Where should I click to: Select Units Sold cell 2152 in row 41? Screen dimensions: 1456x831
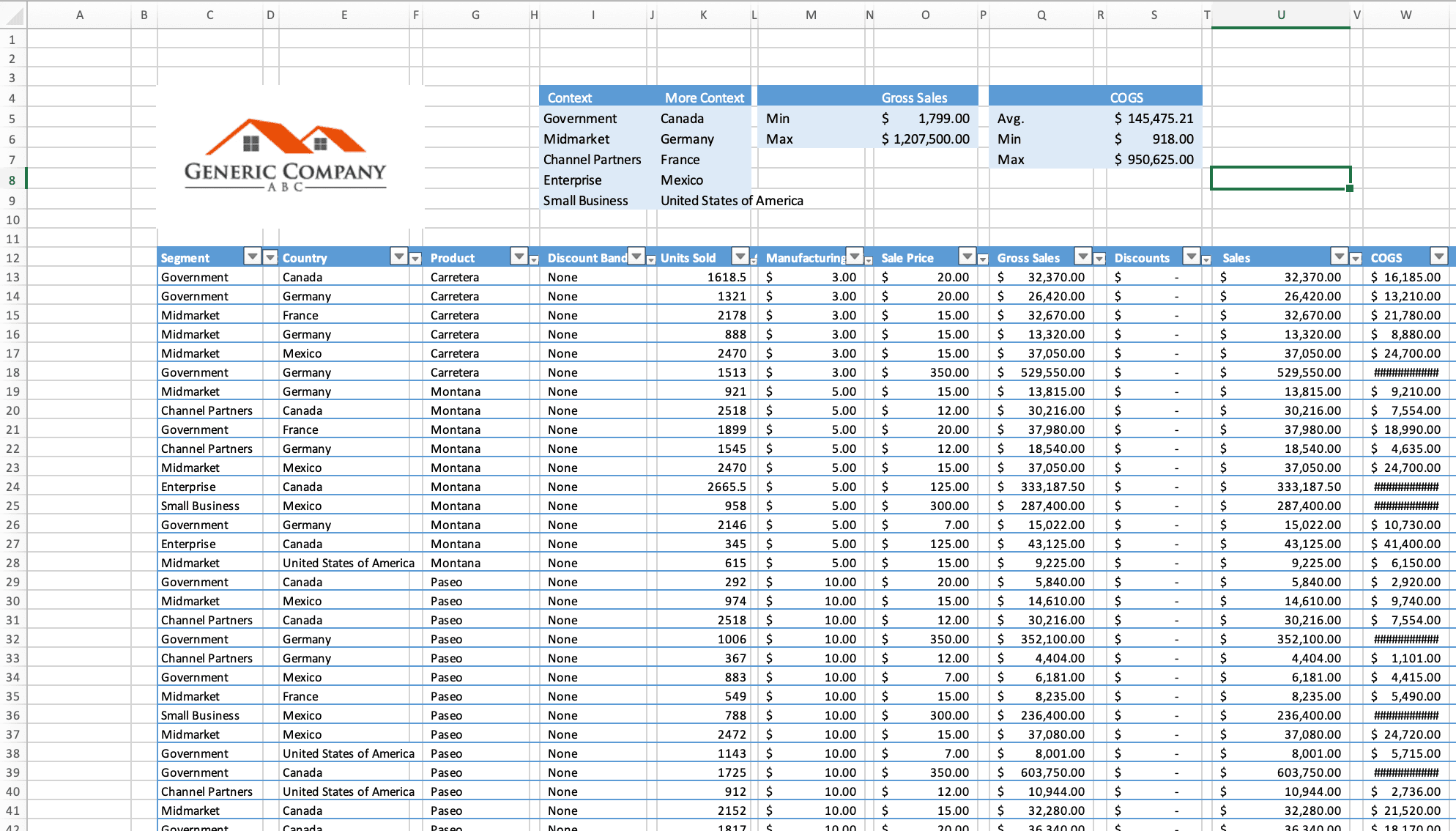tap(704, 810)
